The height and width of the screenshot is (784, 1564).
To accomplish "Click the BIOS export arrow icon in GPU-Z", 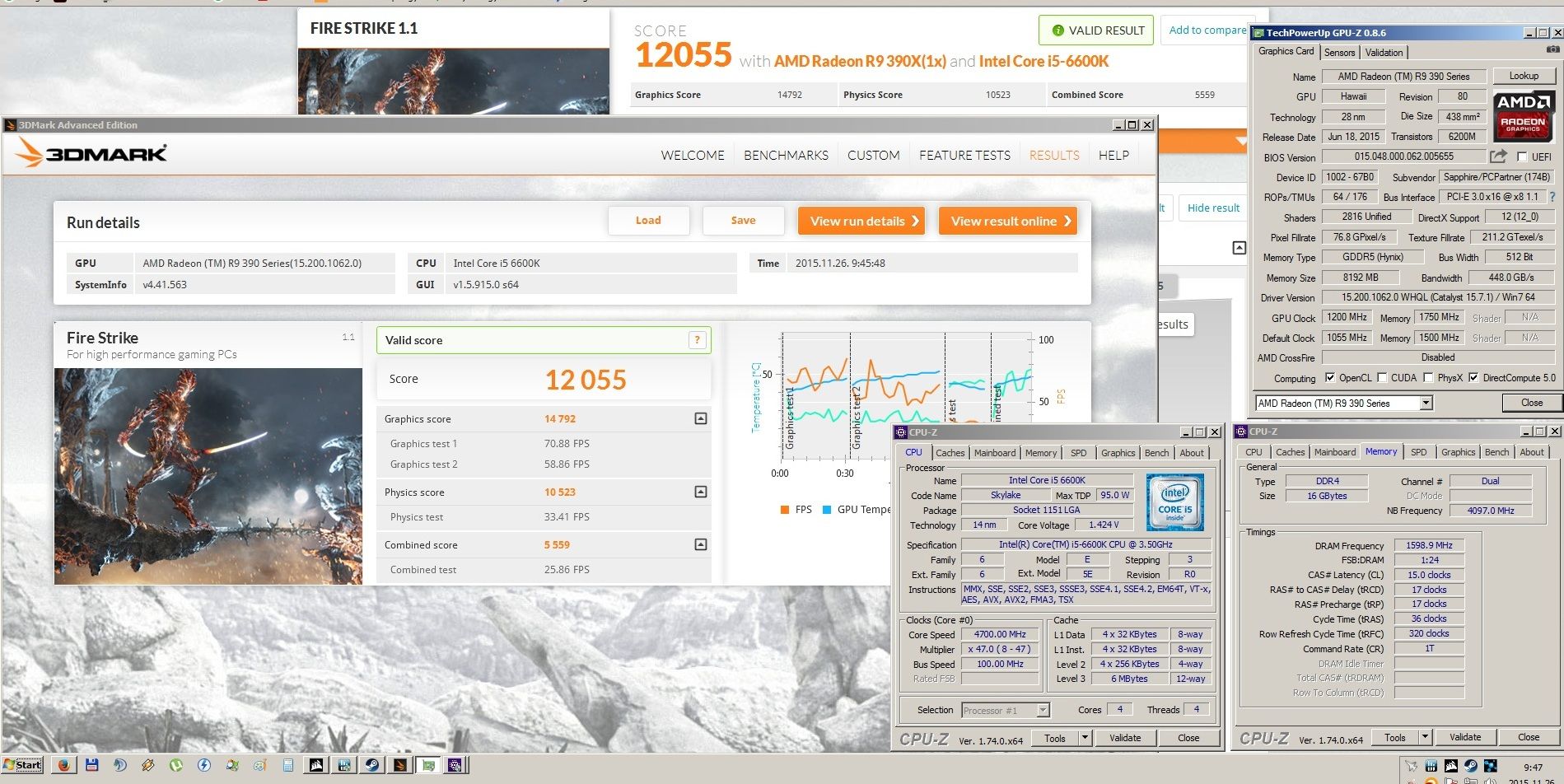I will tap(1498, 156).
